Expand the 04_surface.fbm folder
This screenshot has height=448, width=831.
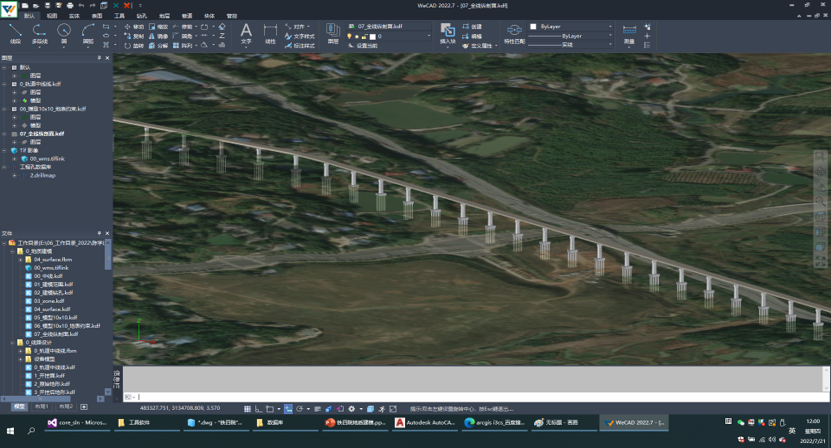[21, 260]
